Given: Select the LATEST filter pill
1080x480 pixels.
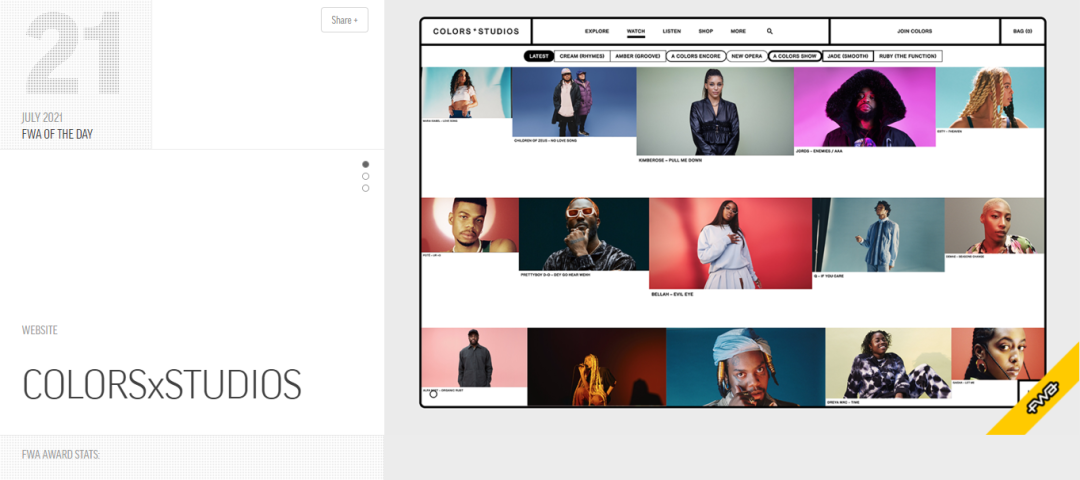Looking at the screenshot, I should [538, 56].
